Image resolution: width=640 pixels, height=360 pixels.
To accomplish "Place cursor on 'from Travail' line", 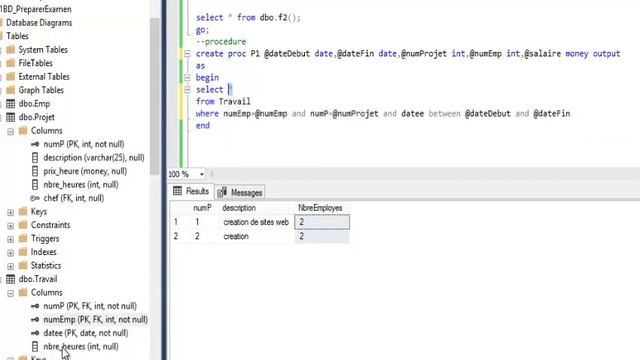I will pyautogui.click(x=223, y=102).
